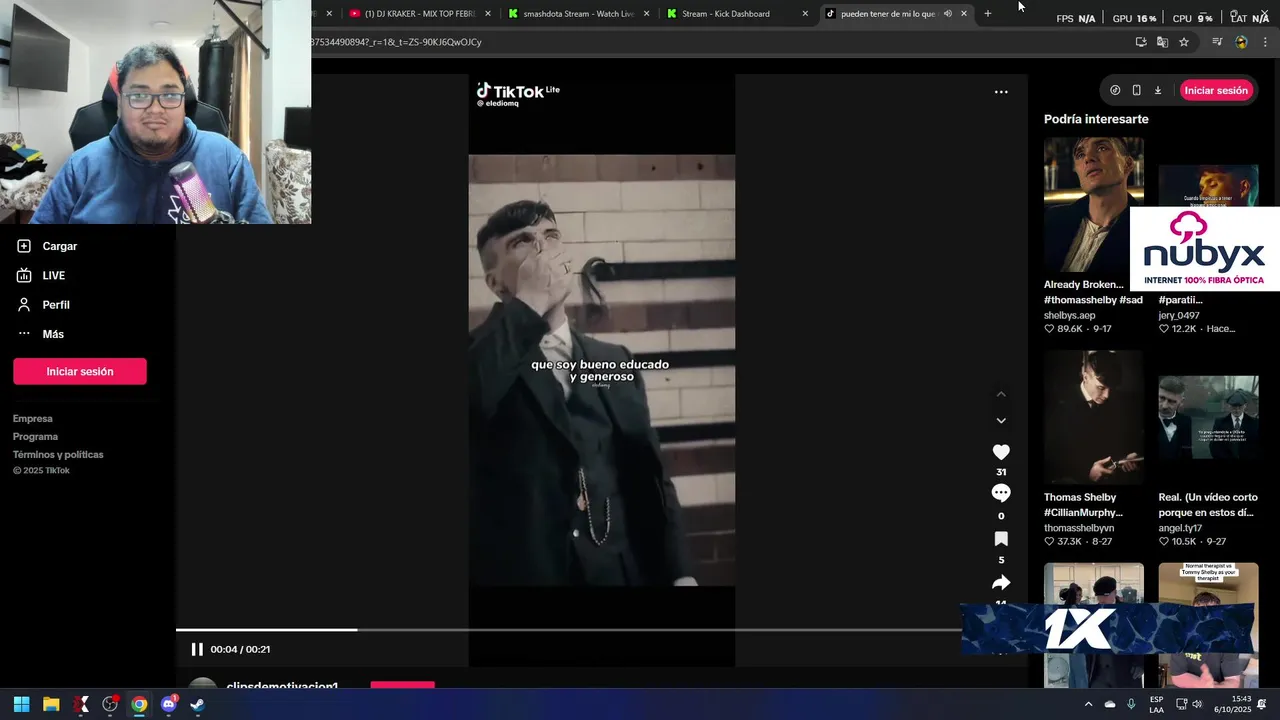Switch to DJ KRAKER - MIX TOP tab
The image size is (1280, 720).
click(x=420, y=14)
